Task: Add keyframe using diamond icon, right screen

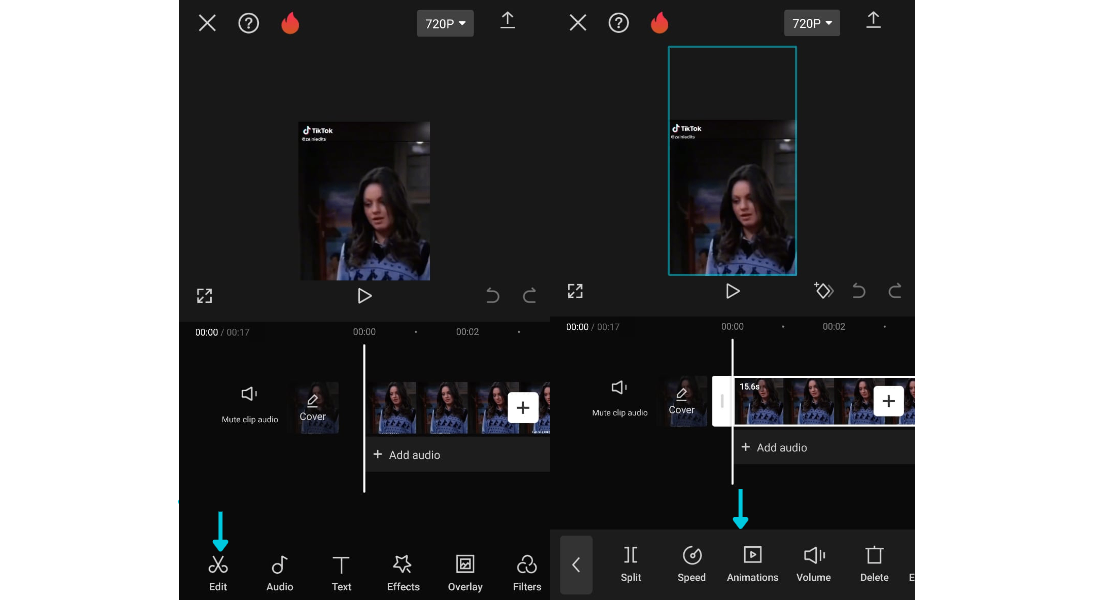Action: [x=824, y=290]
